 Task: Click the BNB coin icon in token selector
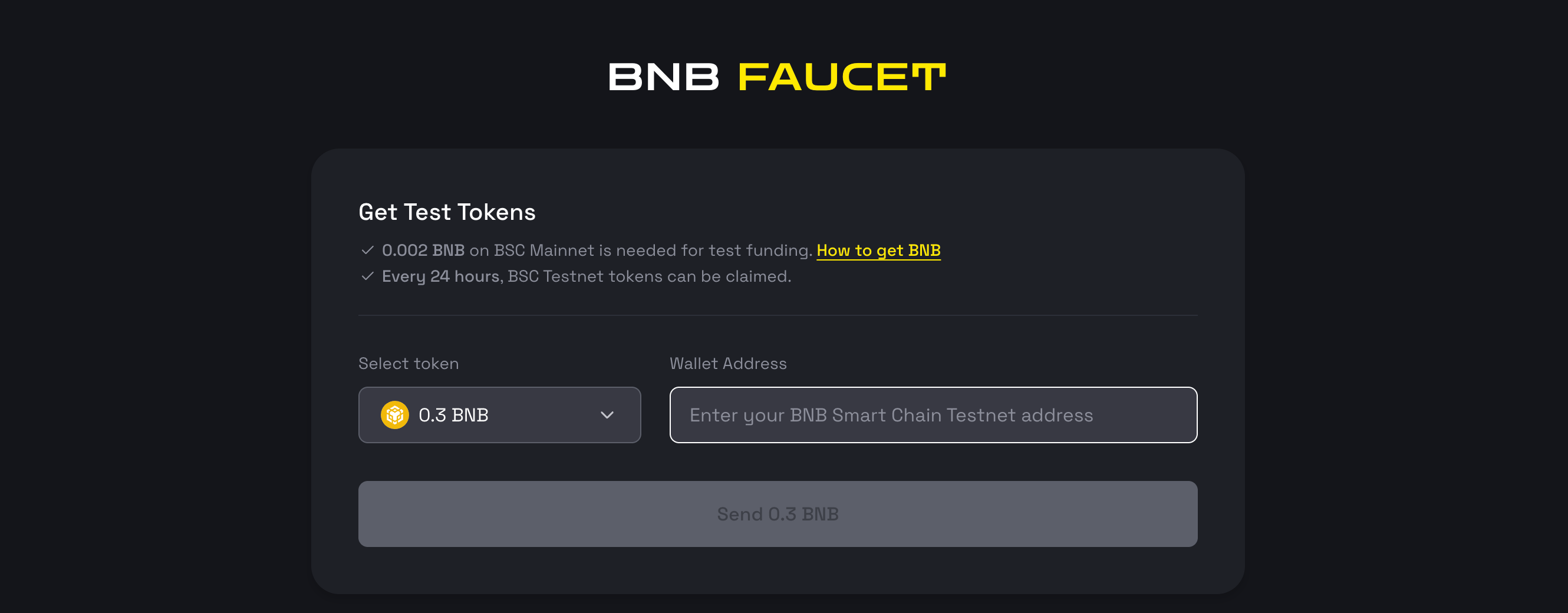[394, 415]
